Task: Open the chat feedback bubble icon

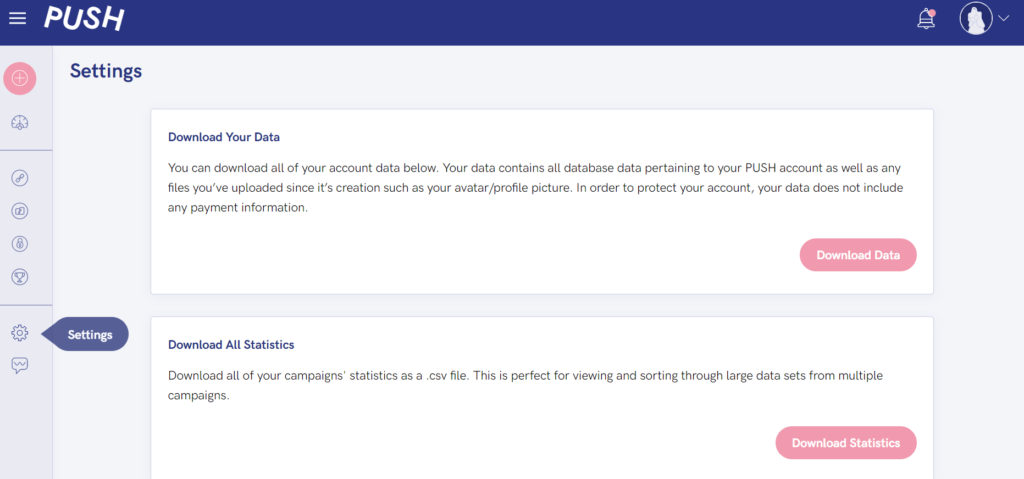Action: [x=20, y=365]
